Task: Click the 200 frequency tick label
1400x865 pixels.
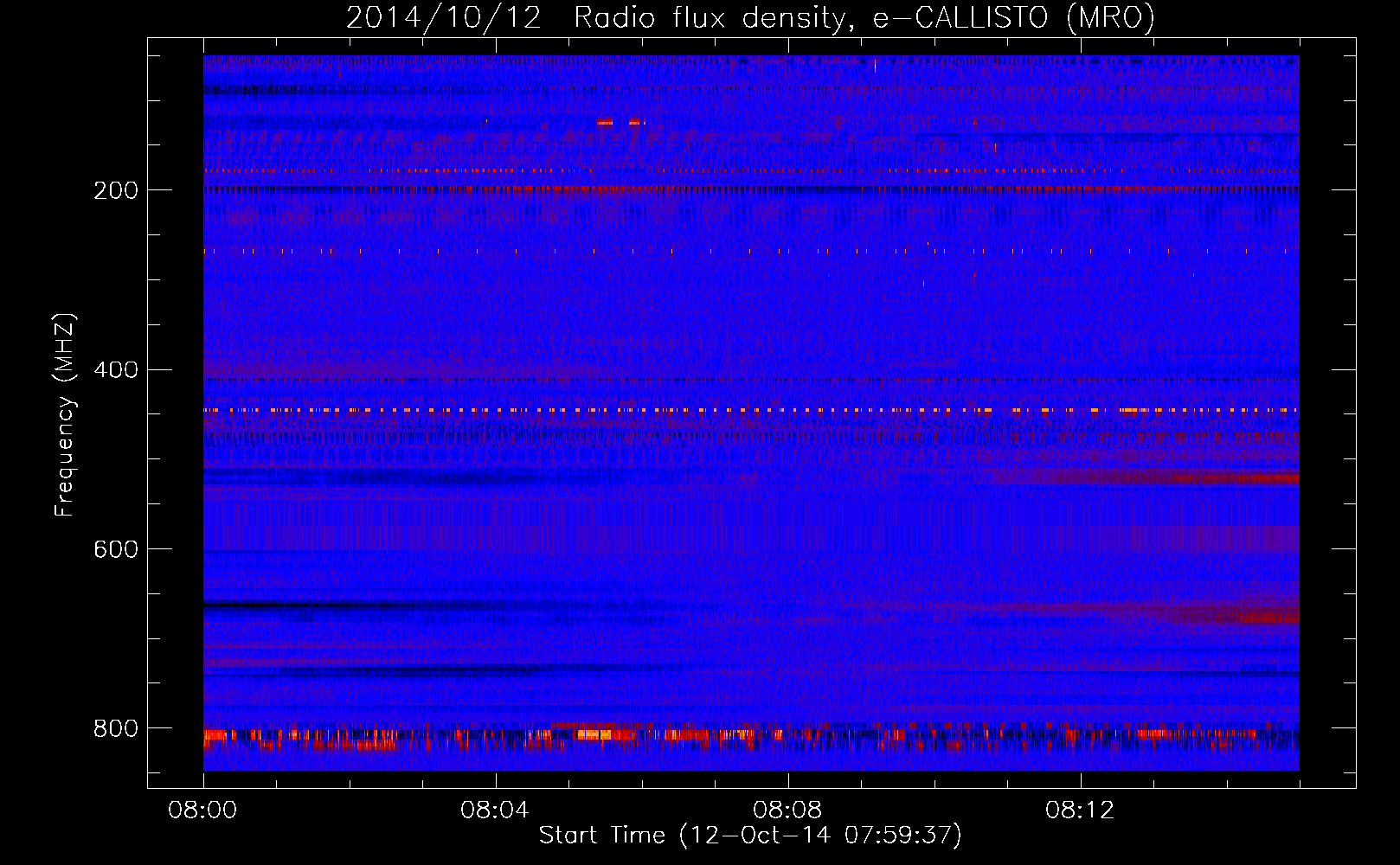Action: coord(116,190)
